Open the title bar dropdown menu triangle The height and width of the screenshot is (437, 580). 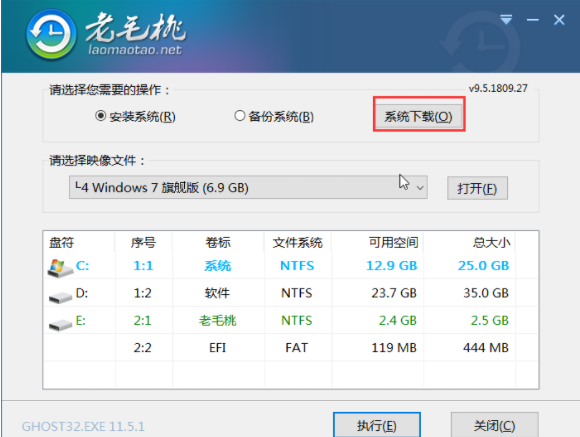[506, 19]
